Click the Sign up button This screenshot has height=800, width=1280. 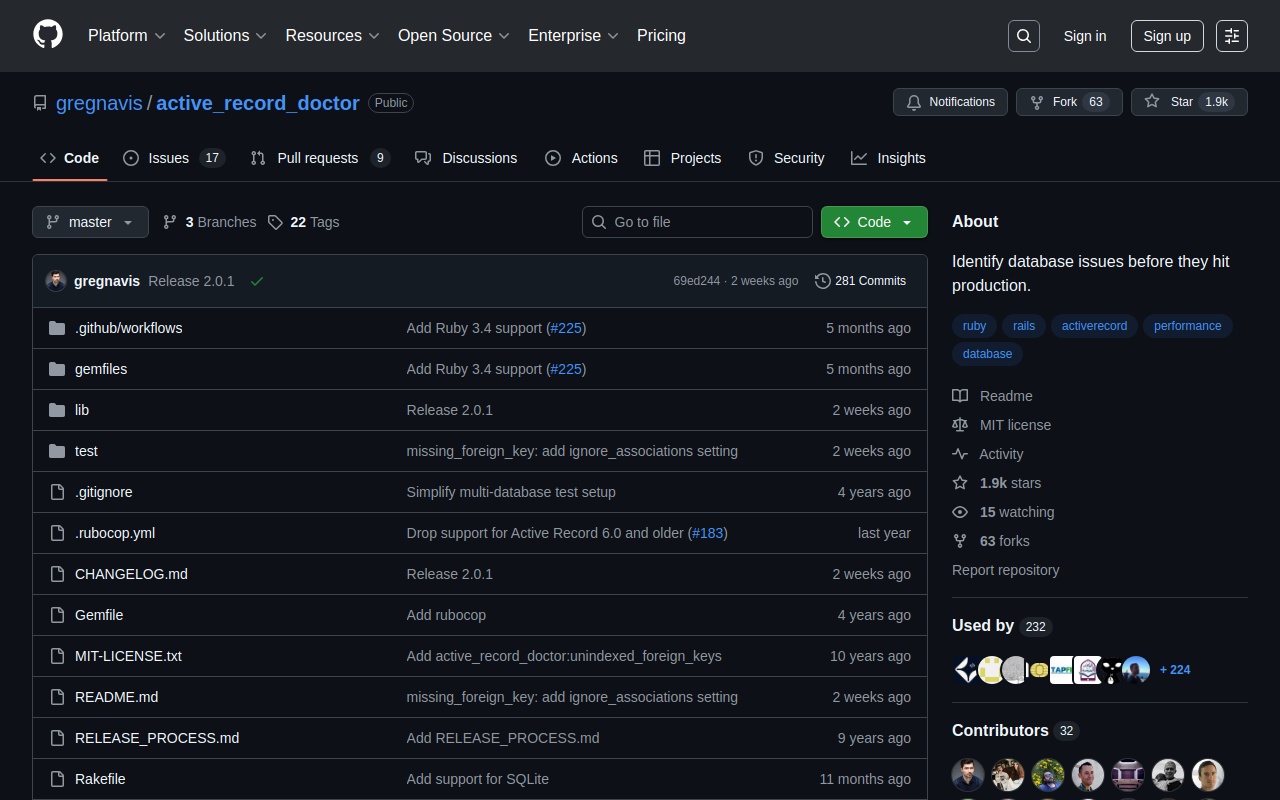pos(1166,35)
